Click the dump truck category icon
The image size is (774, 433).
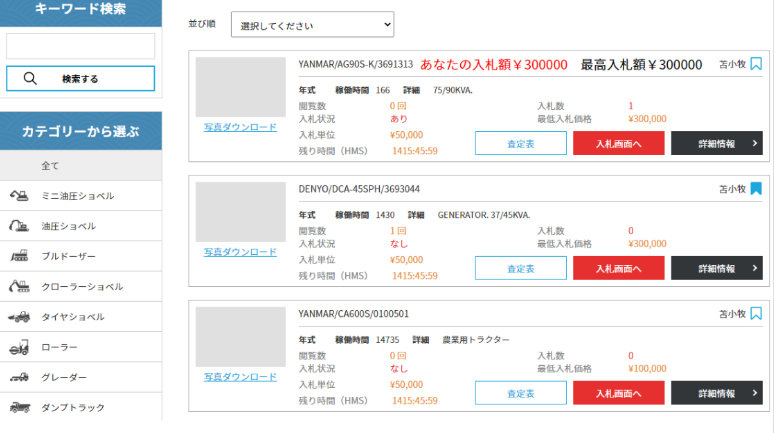coord(20,407)
